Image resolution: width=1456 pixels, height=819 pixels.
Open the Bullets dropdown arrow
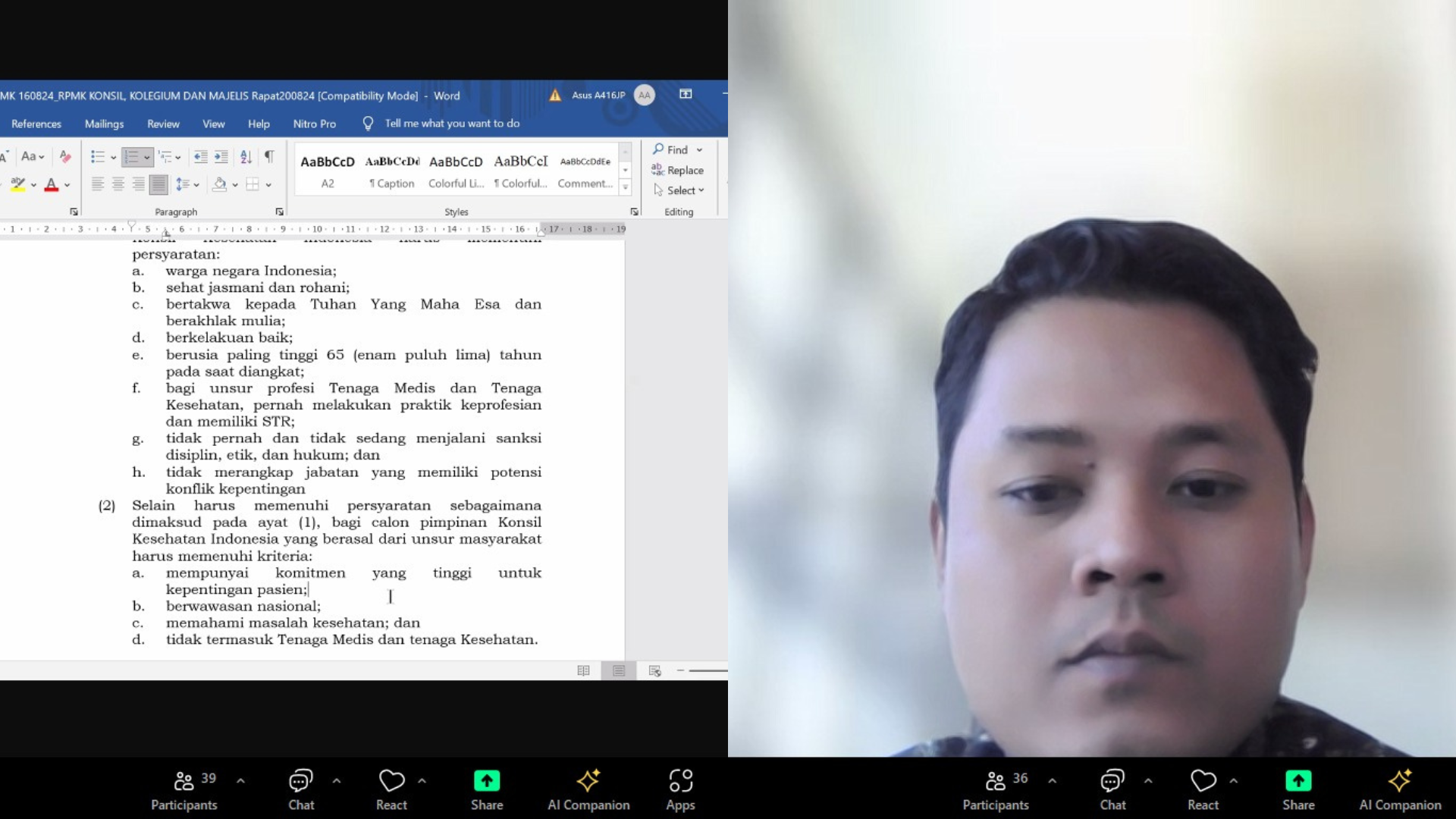[x=113, y=158]
